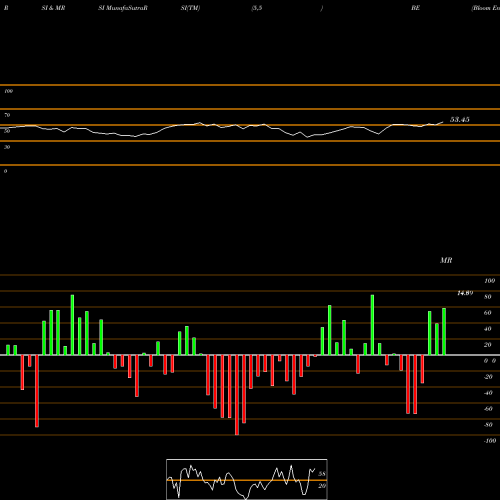Click the 'SI(TM)' header label

point(190,8)
